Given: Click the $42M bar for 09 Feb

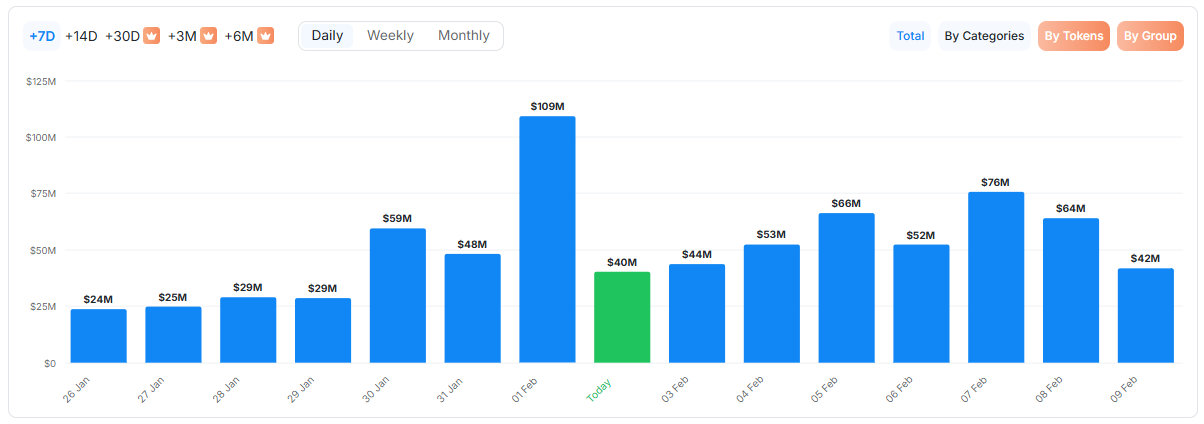Looking at the screenshot, I should tap(1146, 315).
